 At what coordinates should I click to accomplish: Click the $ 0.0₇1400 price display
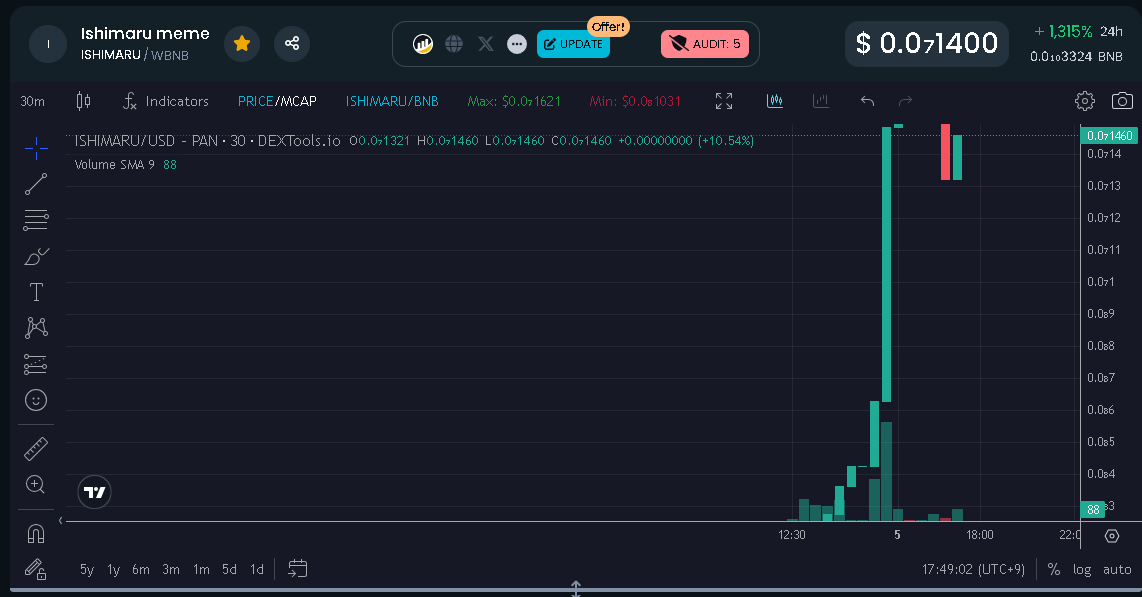[x=926, y=44]
